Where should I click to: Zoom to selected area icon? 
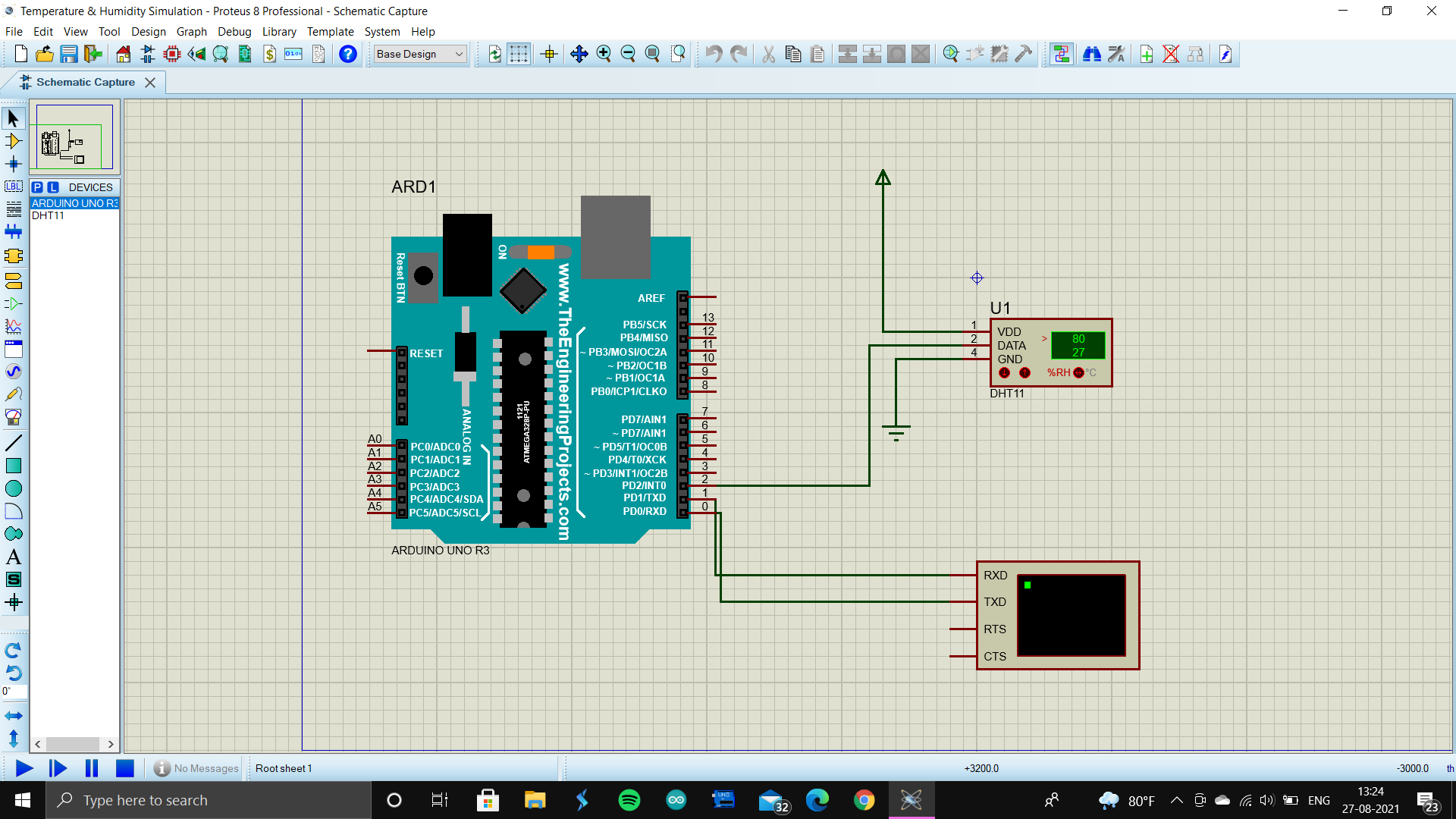[678, 54]
